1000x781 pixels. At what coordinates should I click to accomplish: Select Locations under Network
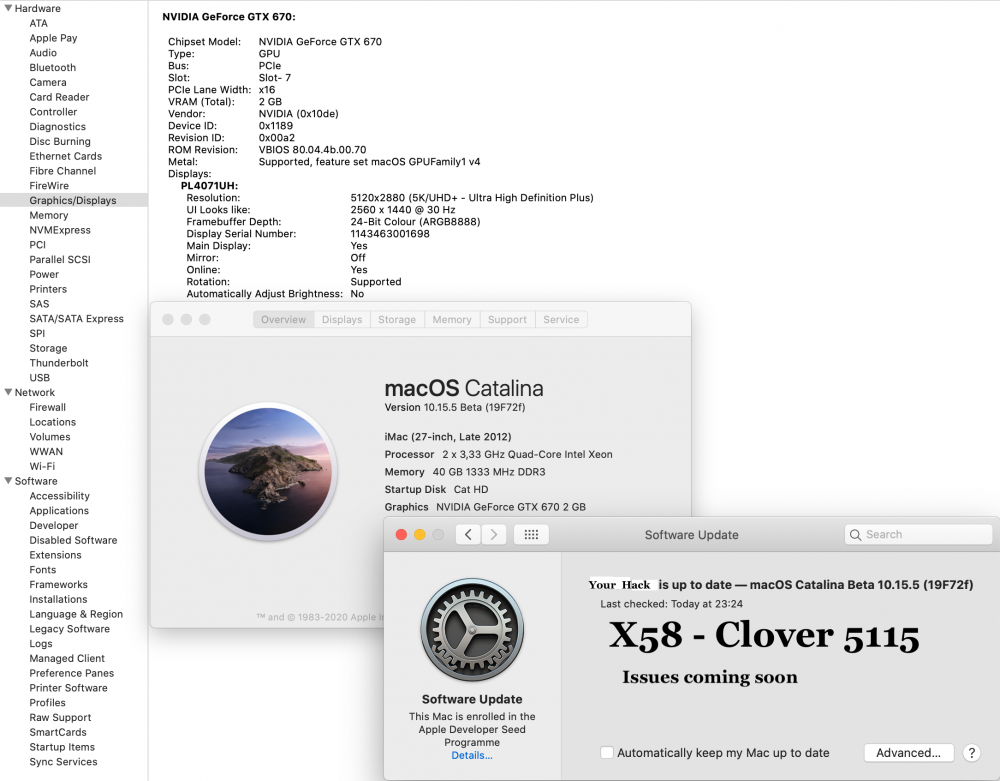point(52,421)
